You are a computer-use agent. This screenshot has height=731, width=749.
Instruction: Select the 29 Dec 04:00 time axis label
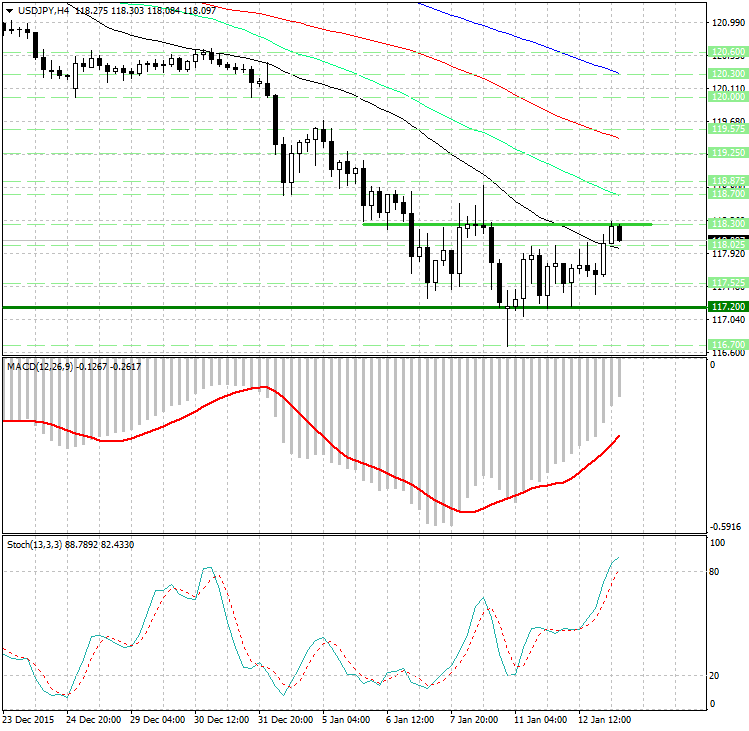pyautogui.click(x=157, y=720)
